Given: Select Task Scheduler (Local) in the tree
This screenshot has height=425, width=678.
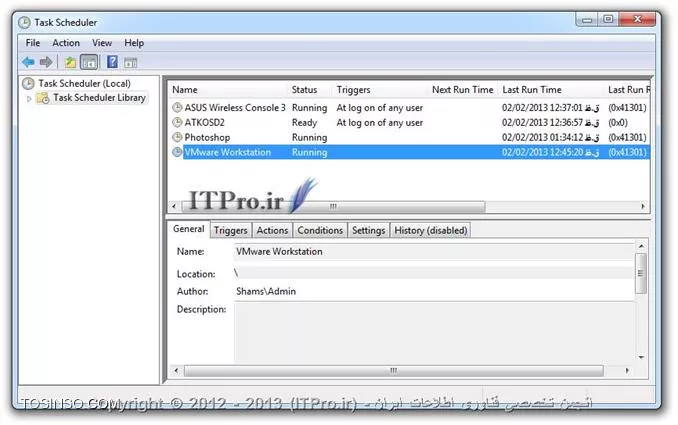Looking at the screenshot, I should tap(84, 83).
